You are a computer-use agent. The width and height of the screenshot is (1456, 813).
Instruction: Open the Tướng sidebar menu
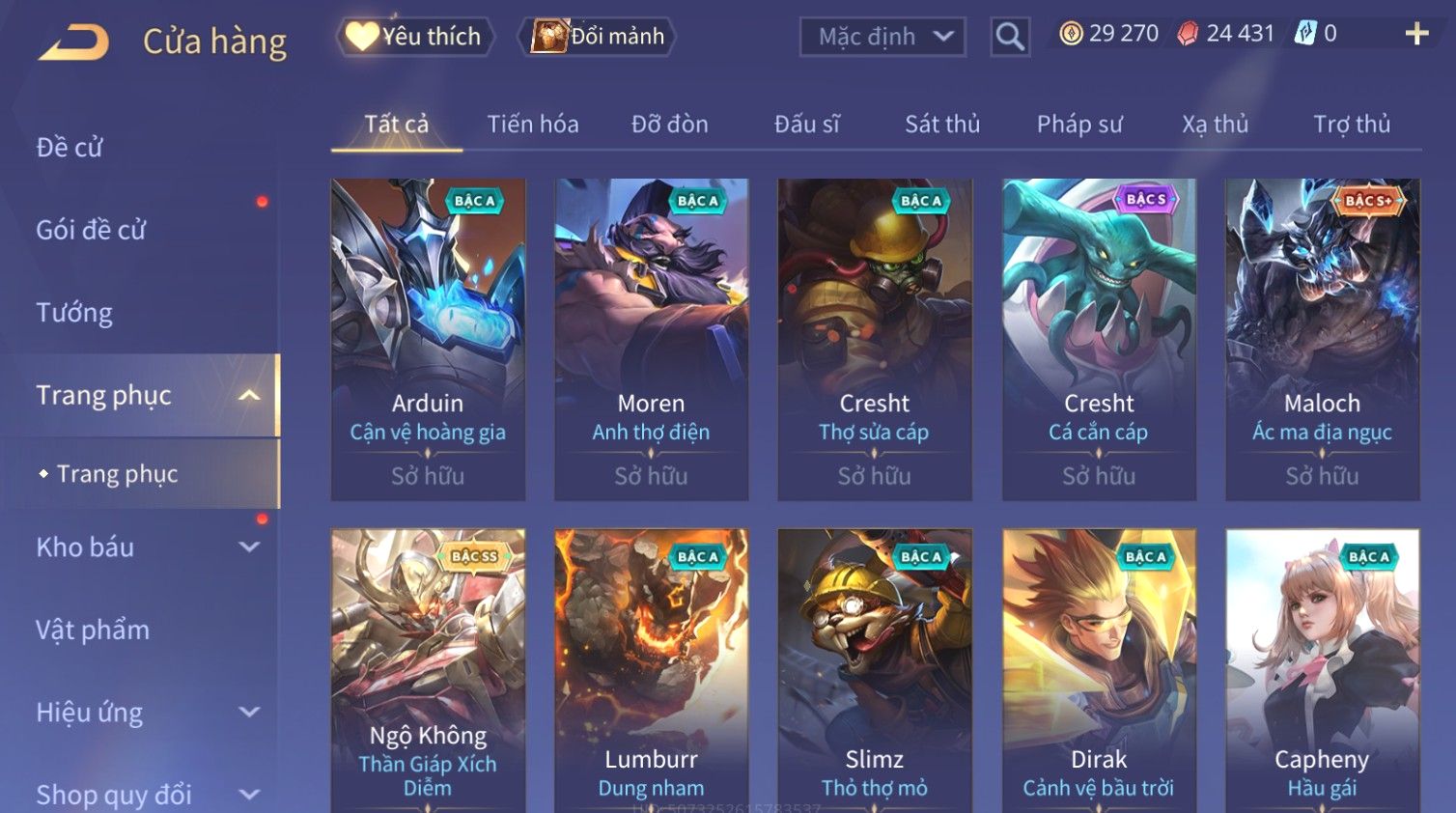pos(74,313)
